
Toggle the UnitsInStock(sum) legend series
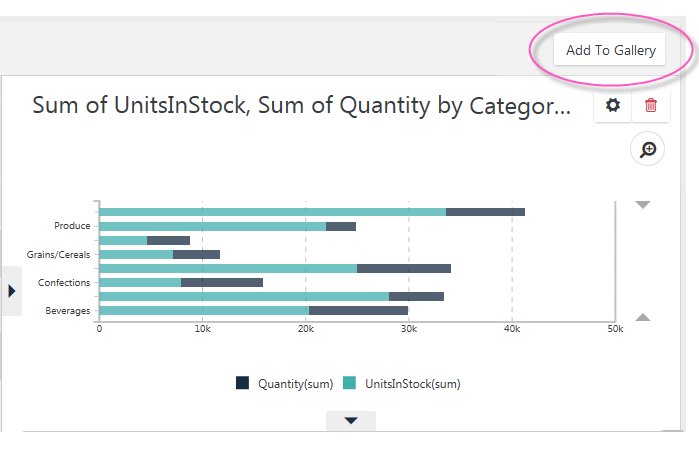click(412, 384)
